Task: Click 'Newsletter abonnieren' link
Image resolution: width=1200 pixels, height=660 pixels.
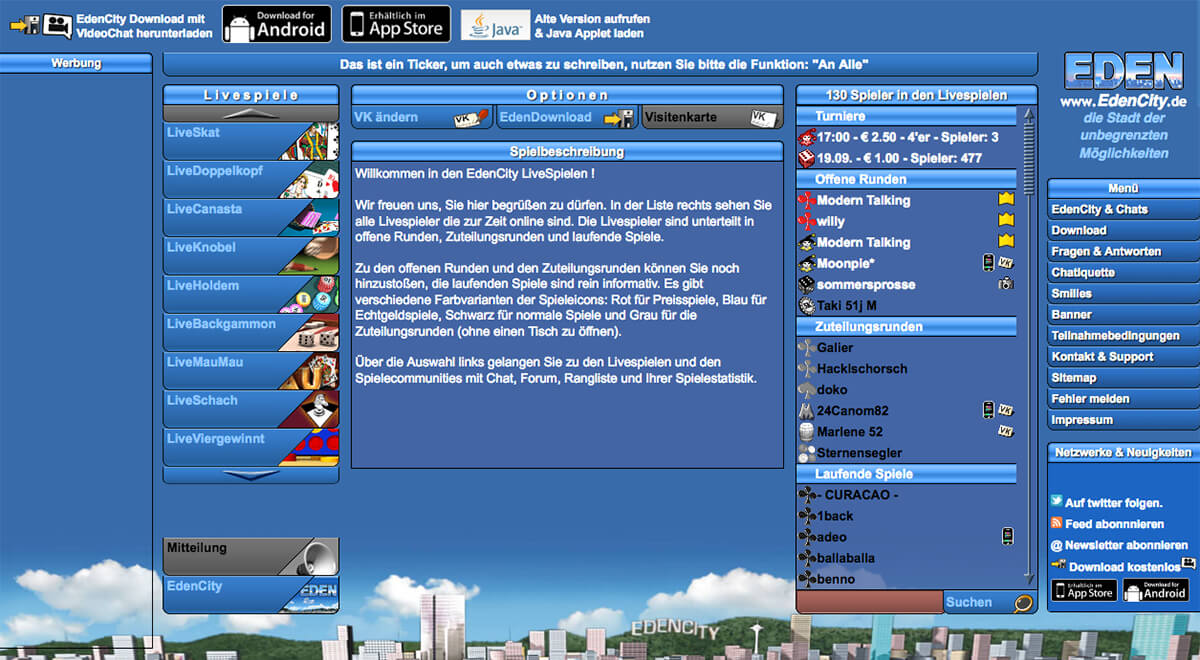Action: [1126, 545]
